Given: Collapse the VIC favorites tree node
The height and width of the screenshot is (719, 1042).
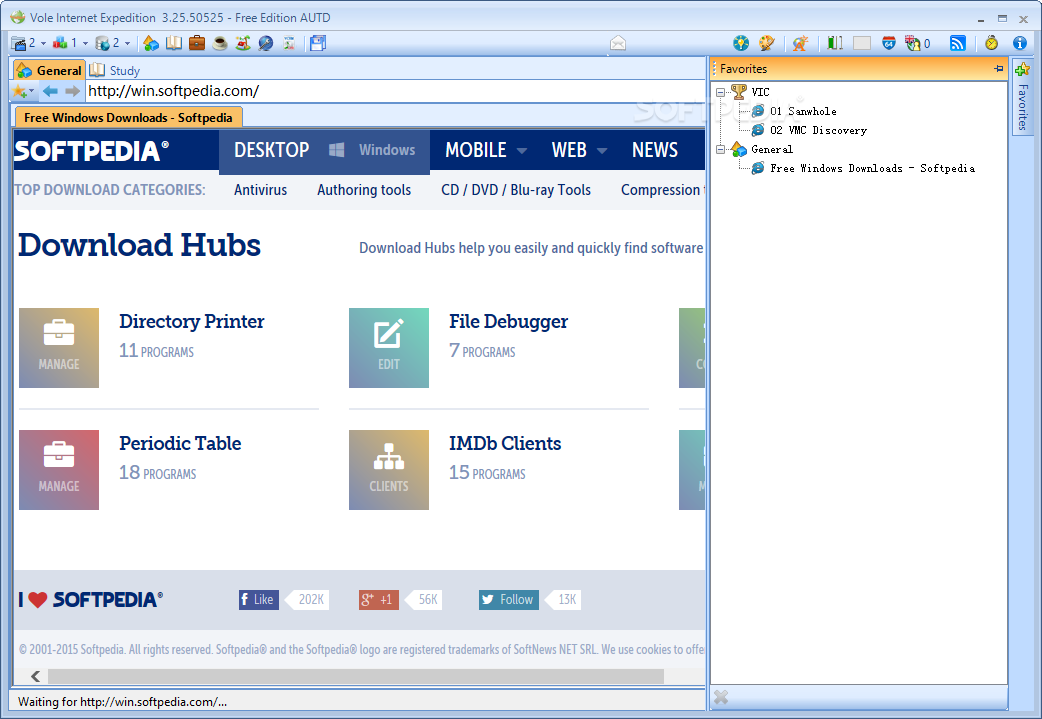Looking at the screenshot, I should [x=720, y=92].
